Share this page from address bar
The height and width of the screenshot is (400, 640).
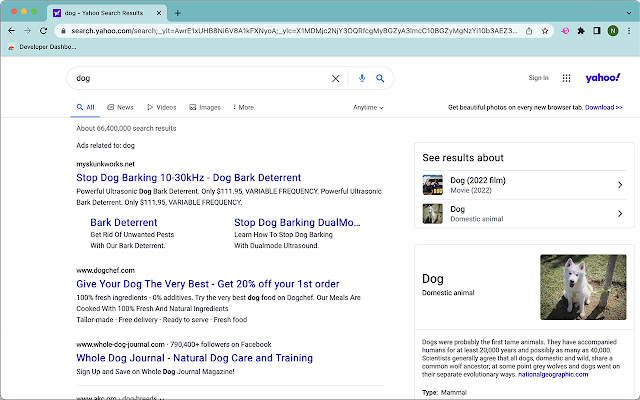[x=529, y=31]
